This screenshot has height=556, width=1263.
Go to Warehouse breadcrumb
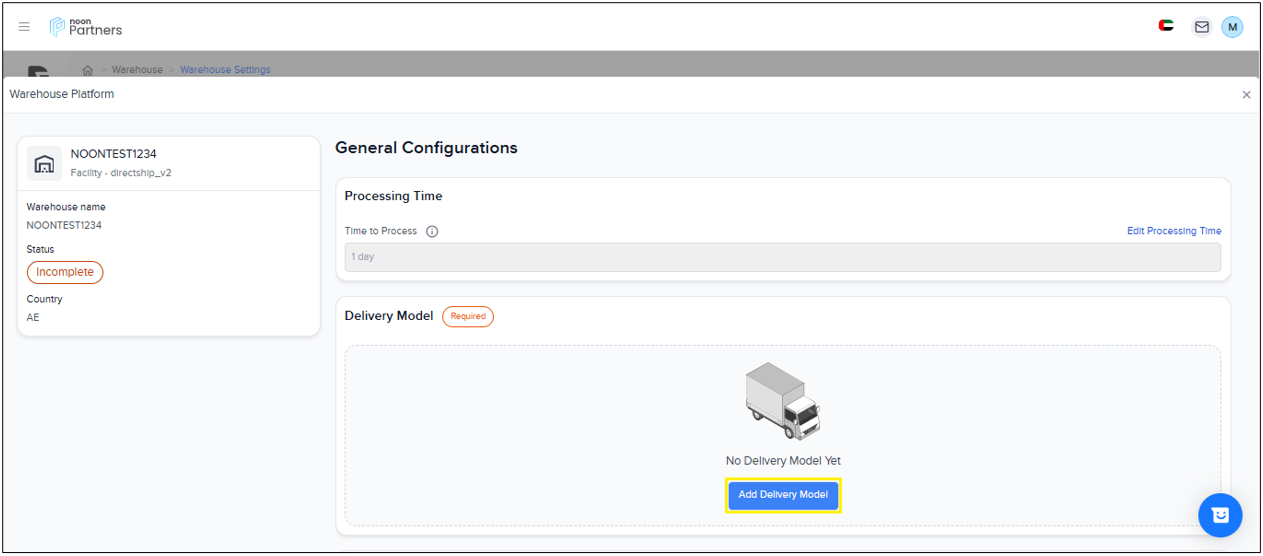(x=137, y=70)
